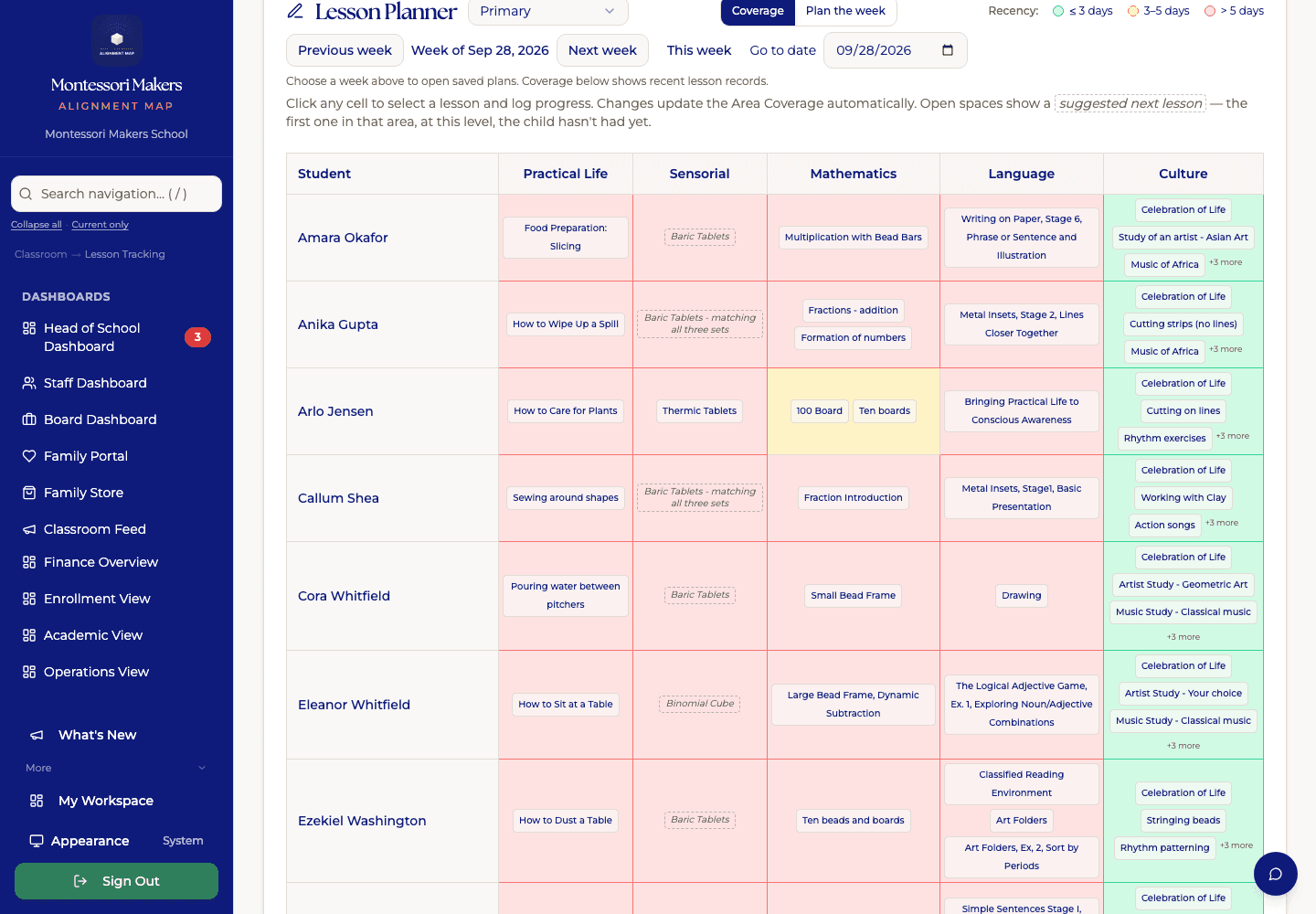Image resolution: width=1316 pixels, height=914 pixels.
Task: Expand '+3 more' in Amara Okafor's Culture
Action: pyautogui.click(x=1226, y=262)
